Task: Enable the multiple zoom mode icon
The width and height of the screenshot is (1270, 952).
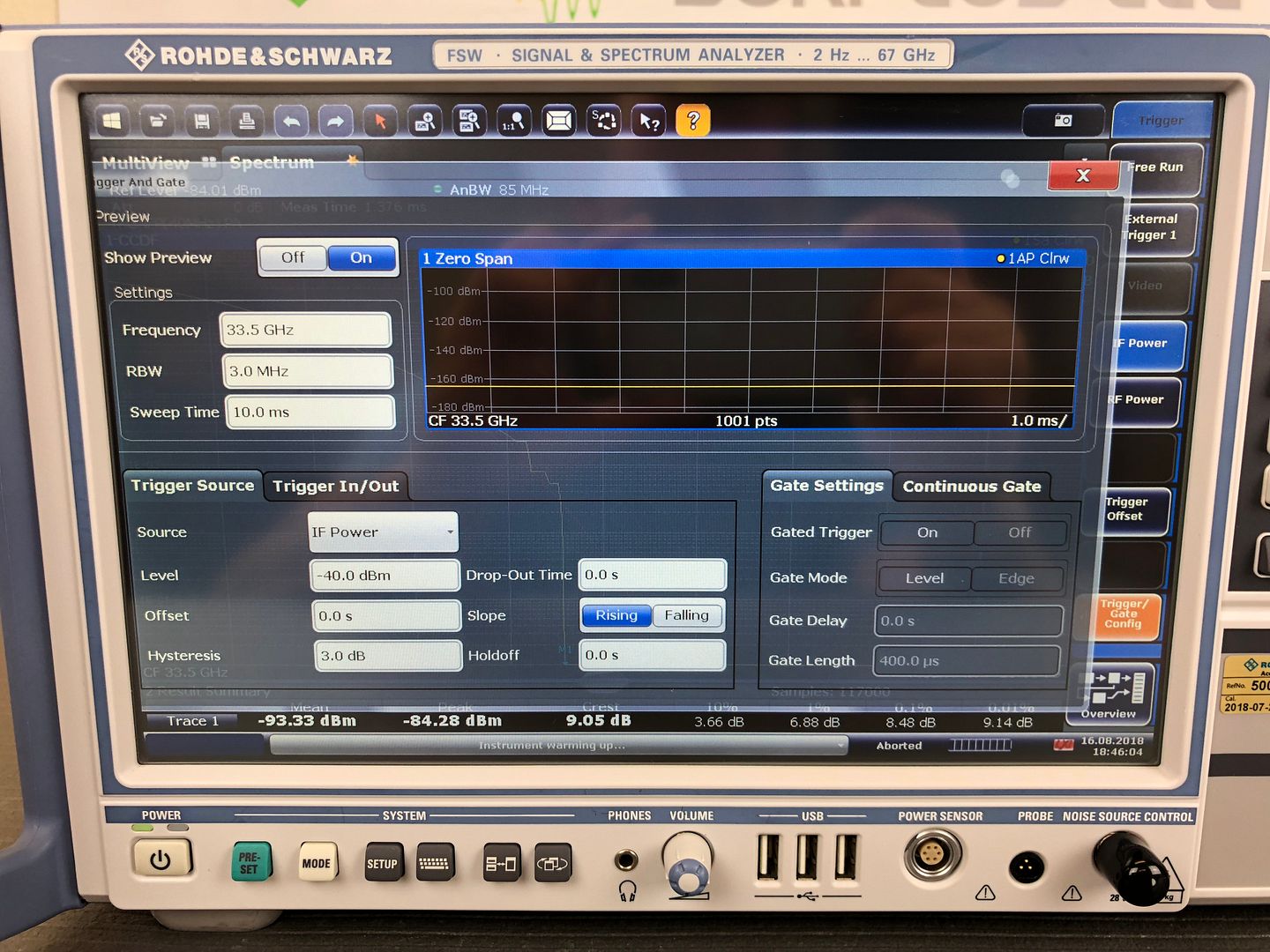Action: 469,121
